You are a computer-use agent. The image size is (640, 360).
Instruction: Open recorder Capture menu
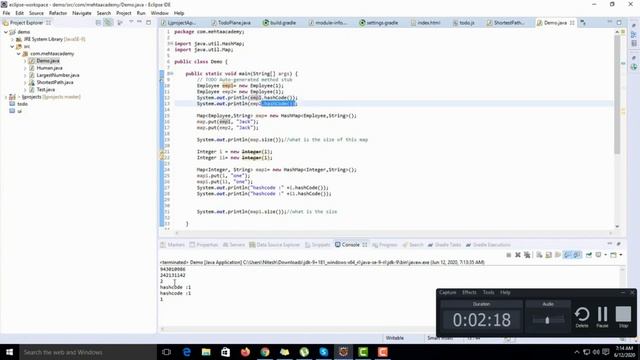[447, 293]
